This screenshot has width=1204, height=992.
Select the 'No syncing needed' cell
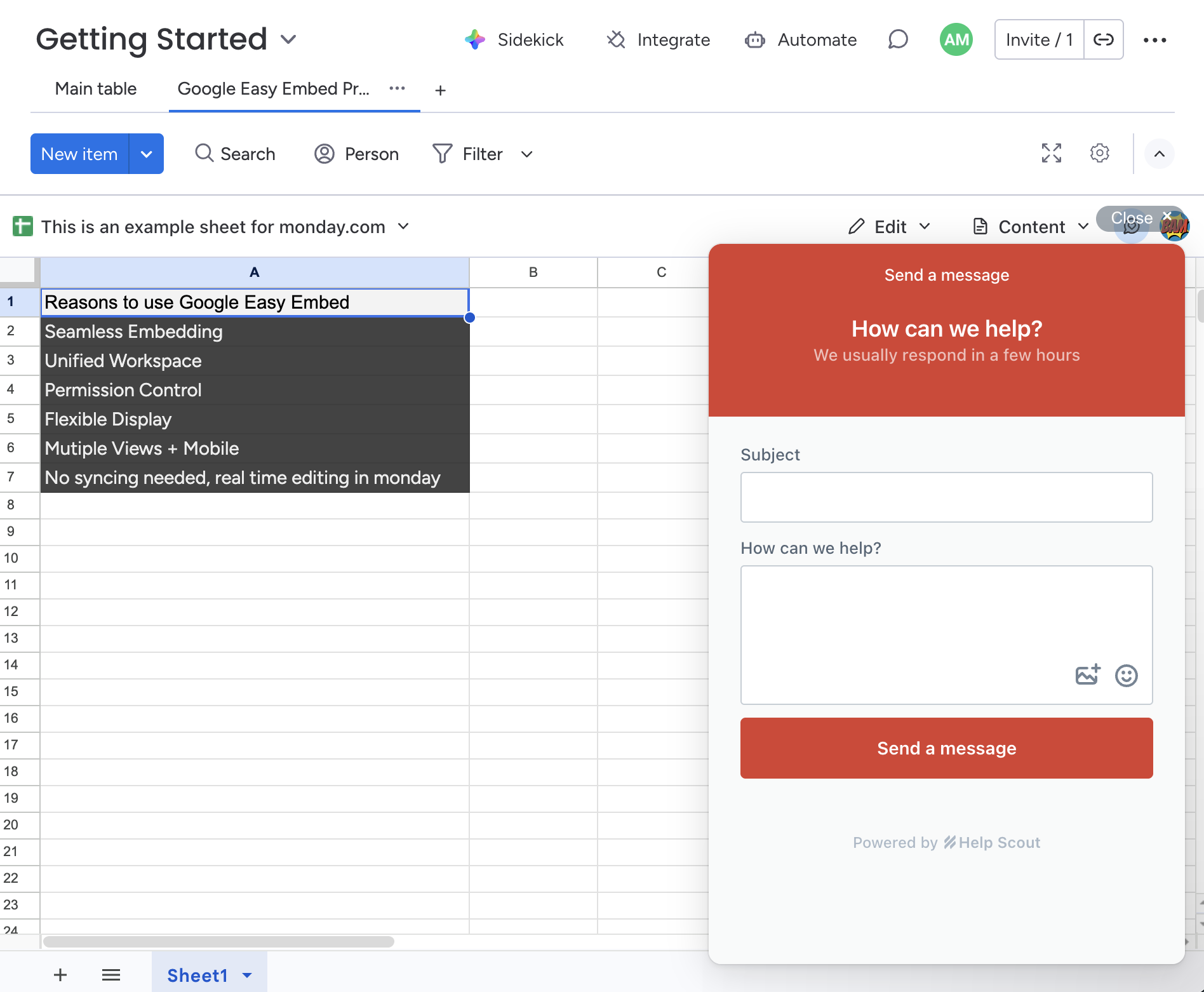point(255,478)
